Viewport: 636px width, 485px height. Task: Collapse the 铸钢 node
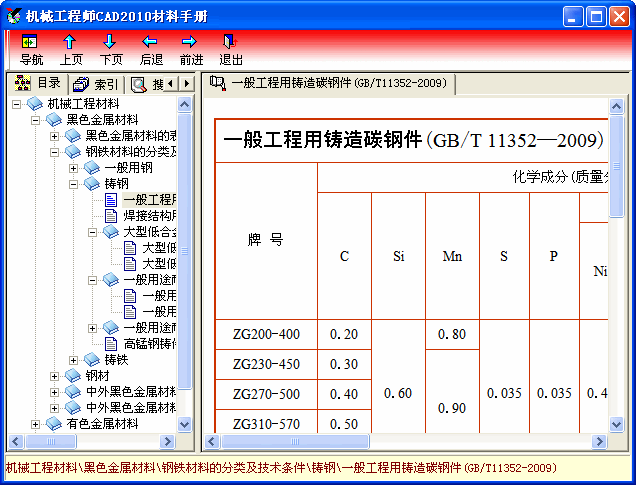coord(73,185)
